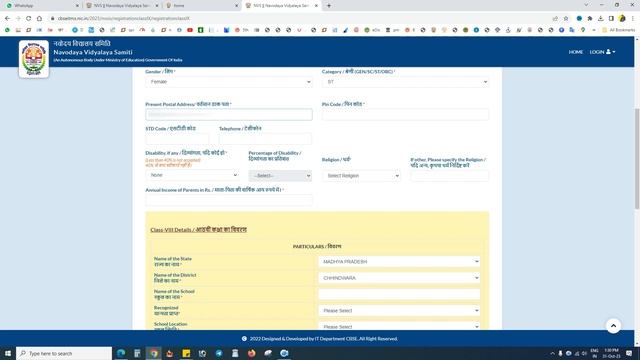Click the 'If other, specify Religion' field
This screenshot has height=360, width=640.
pos(449,176)
